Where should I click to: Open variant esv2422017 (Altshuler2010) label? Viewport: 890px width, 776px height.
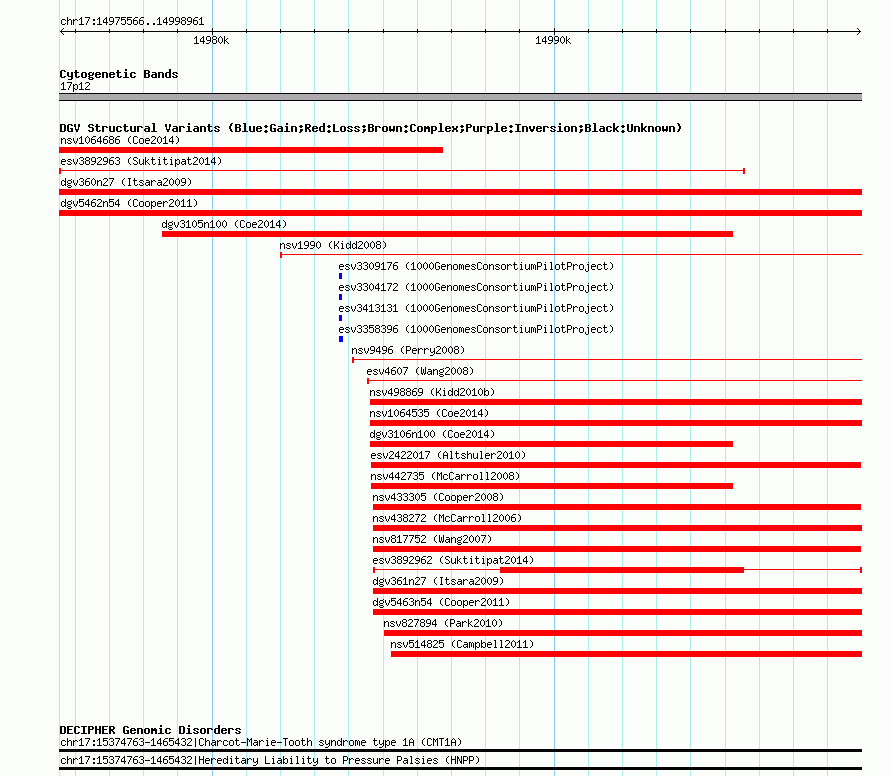tap(448, 455)
